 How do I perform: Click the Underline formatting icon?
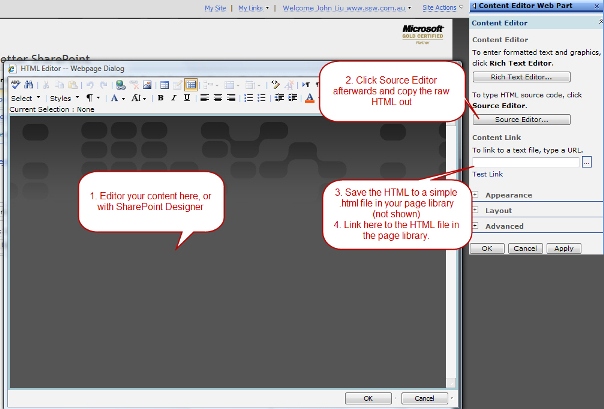(x=186, y=98)
